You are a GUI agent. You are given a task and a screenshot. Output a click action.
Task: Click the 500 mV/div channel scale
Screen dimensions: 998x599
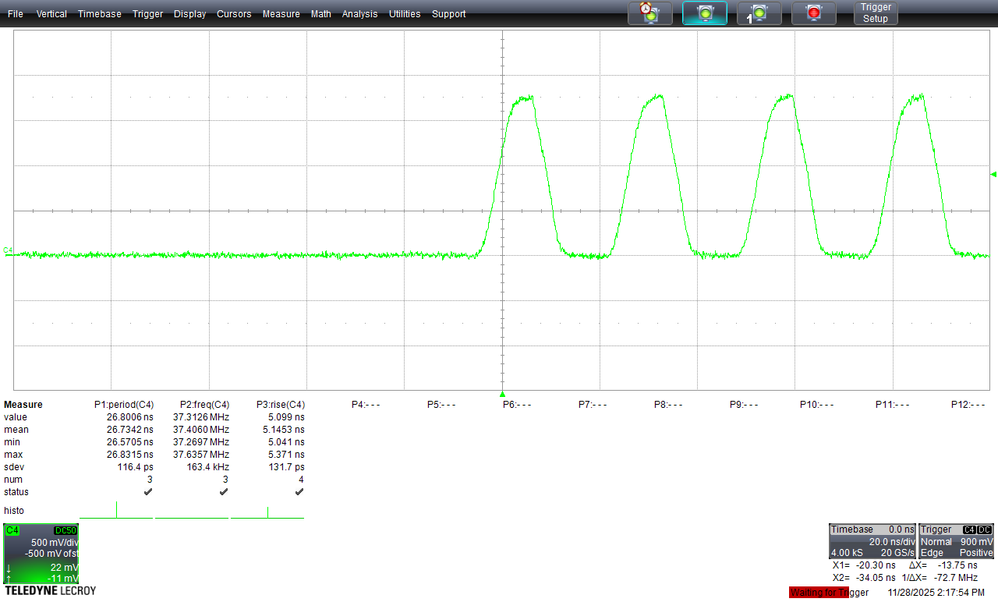coord(54,542)
